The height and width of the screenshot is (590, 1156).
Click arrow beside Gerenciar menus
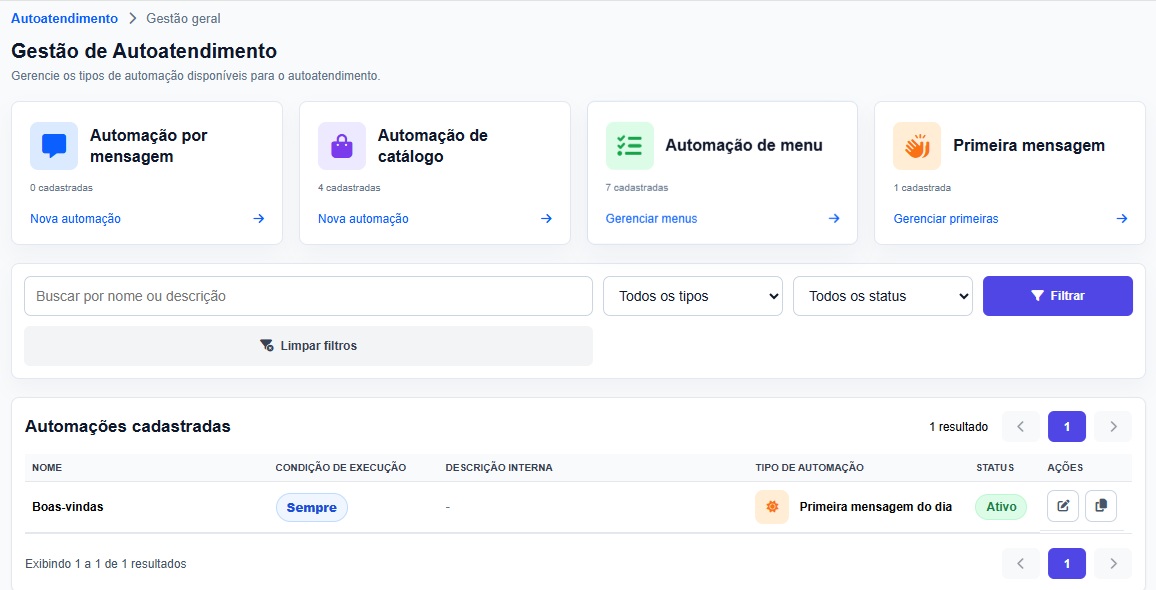(834, 219)
